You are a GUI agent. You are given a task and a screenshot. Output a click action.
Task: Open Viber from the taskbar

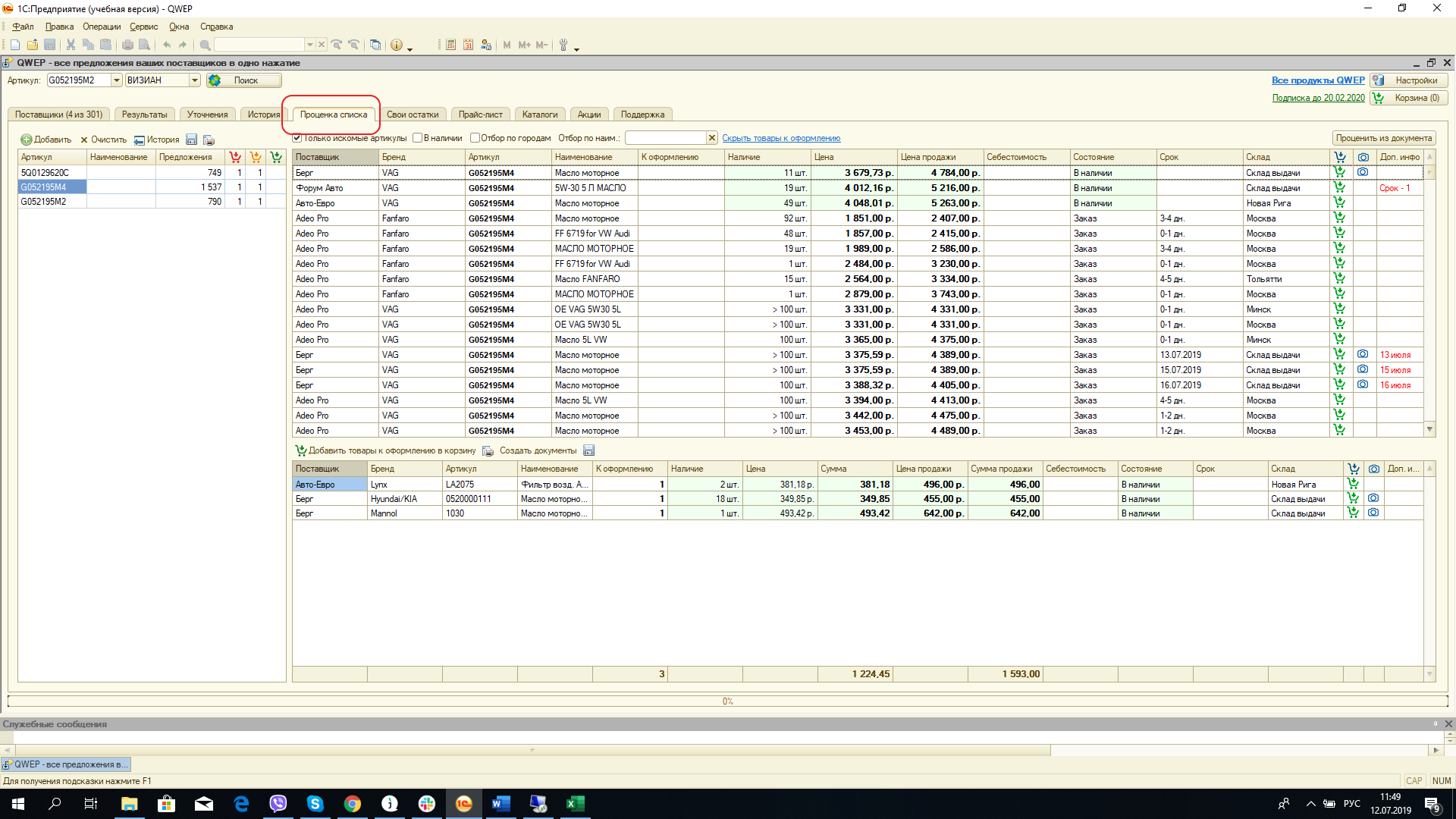point(278,804)
